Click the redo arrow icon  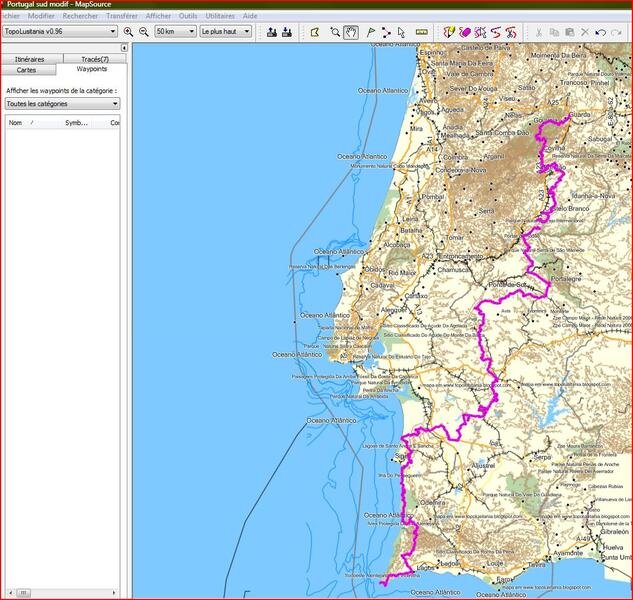pyautogui.click(x=616, y=32)
